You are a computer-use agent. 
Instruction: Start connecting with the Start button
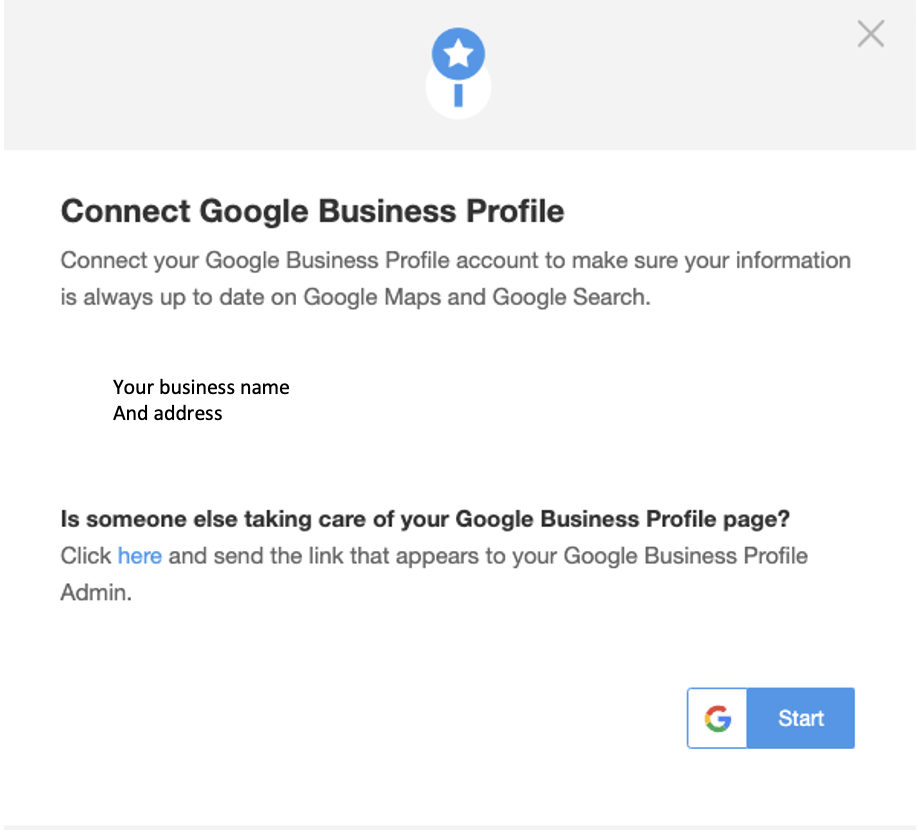800,718
